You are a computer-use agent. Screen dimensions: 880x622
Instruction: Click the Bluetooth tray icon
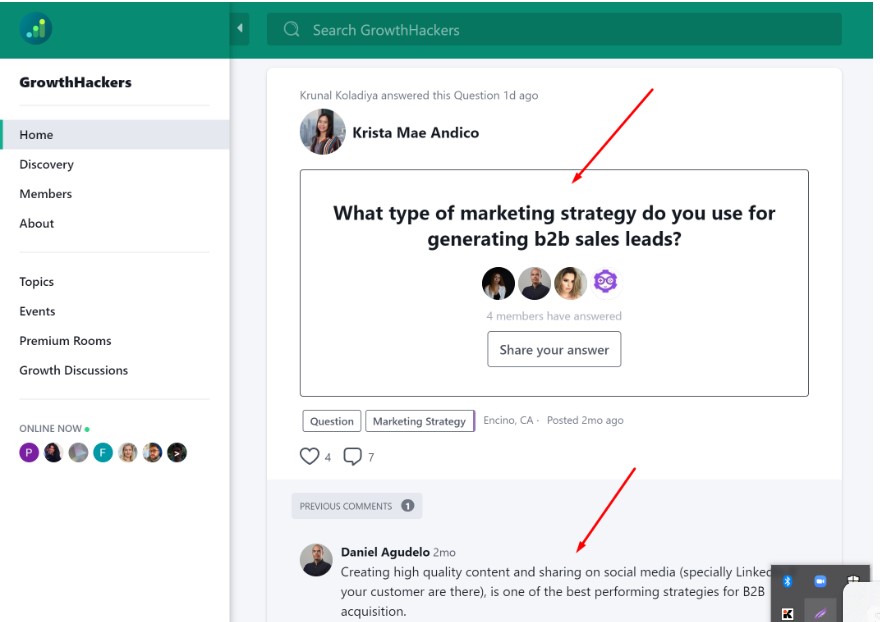[x=787, y=582]
